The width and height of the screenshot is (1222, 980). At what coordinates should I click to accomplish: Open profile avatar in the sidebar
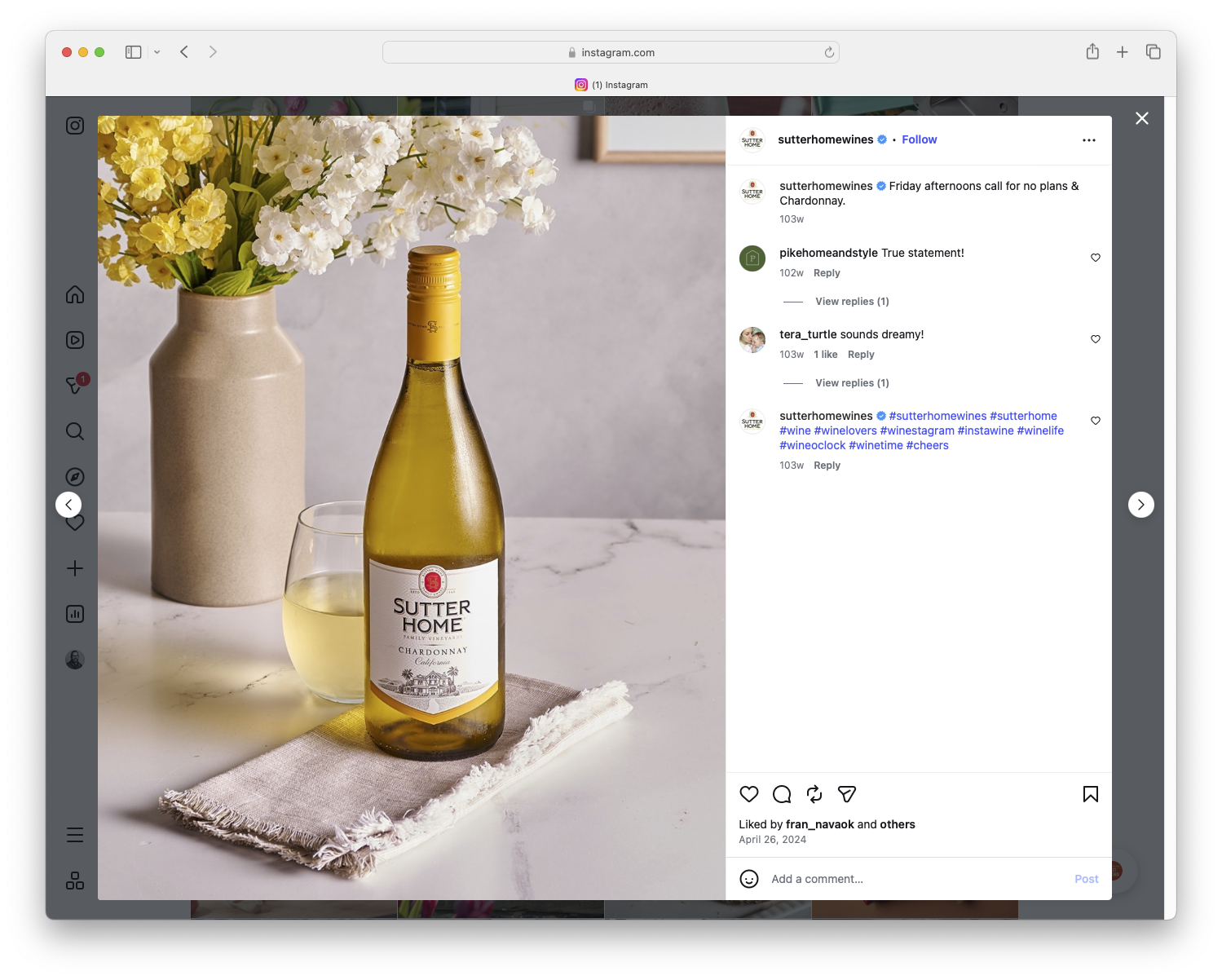click(75, 660)
